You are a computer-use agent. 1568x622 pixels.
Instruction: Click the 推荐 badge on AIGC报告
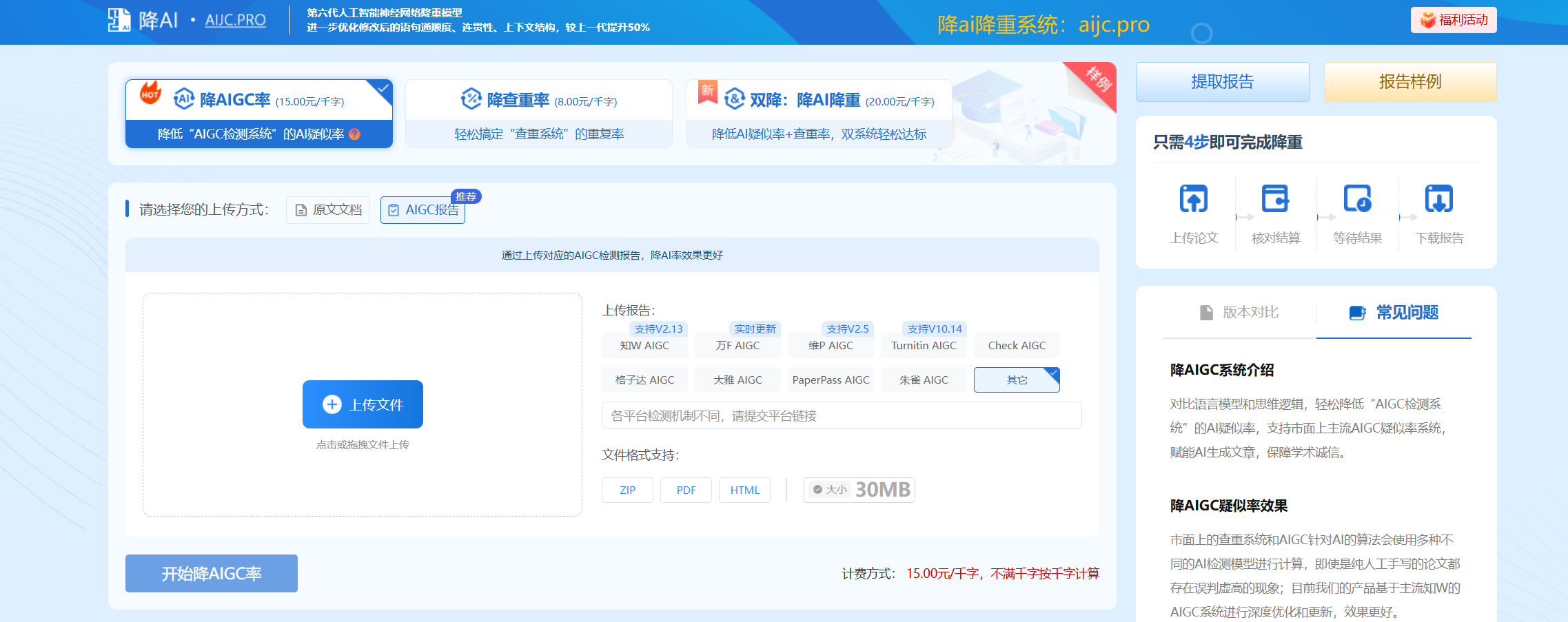466,196
